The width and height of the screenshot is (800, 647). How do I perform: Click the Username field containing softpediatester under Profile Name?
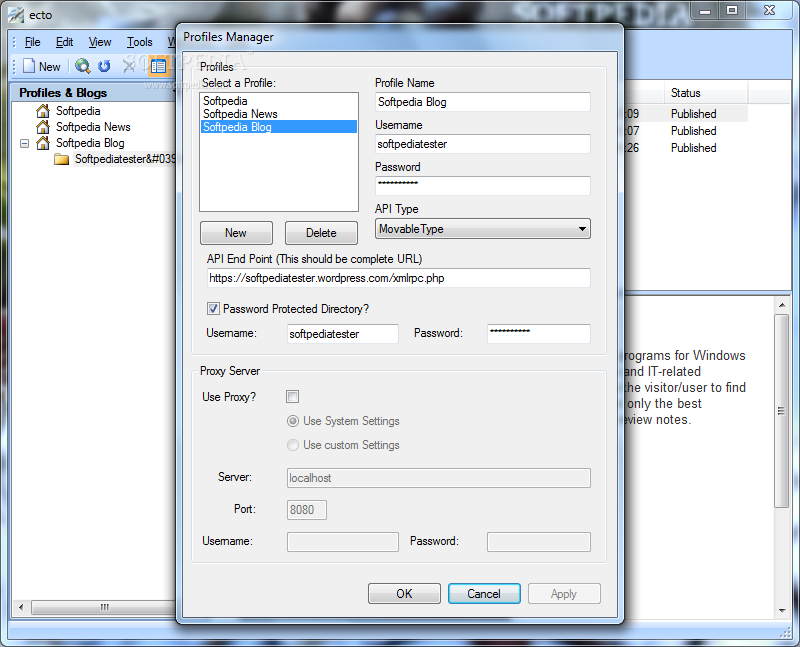pos(483,144)
